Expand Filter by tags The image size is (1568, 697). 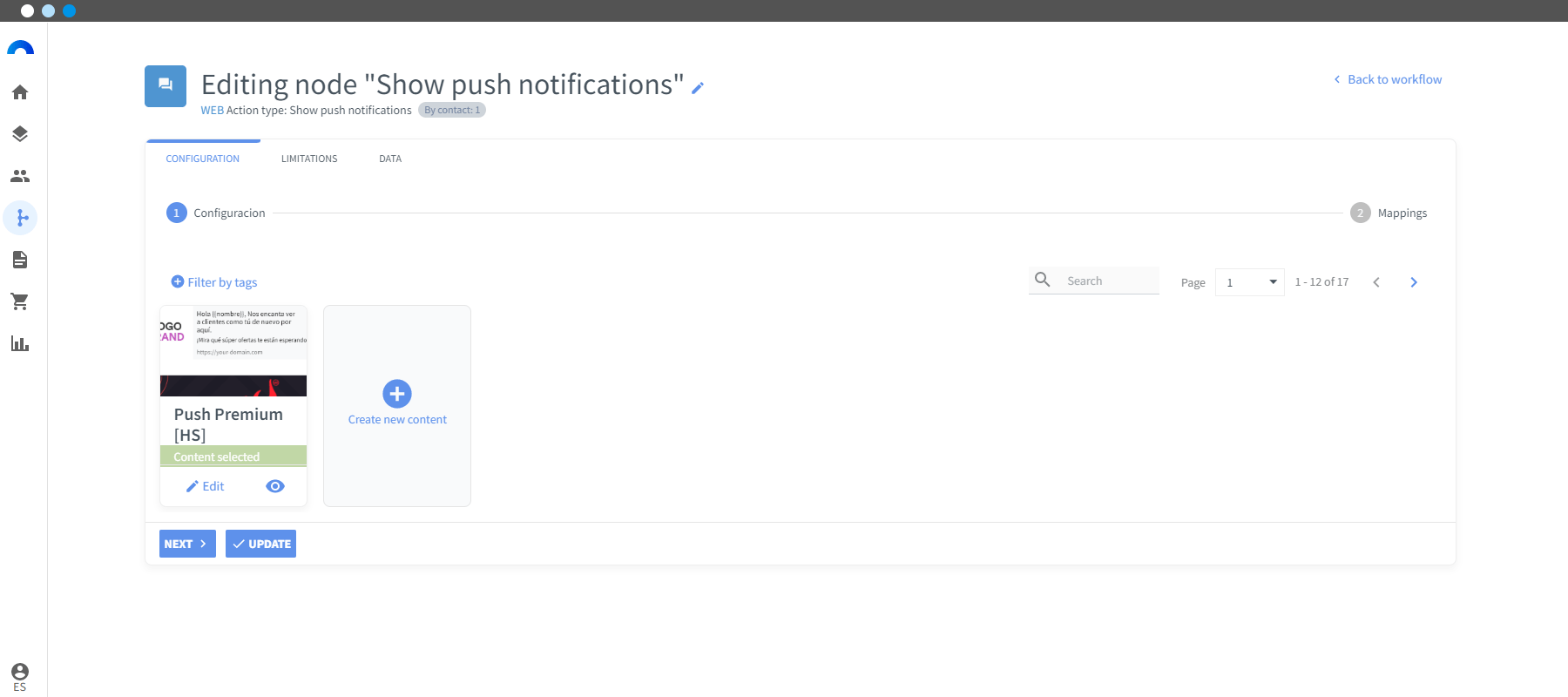tap(214, 282)
